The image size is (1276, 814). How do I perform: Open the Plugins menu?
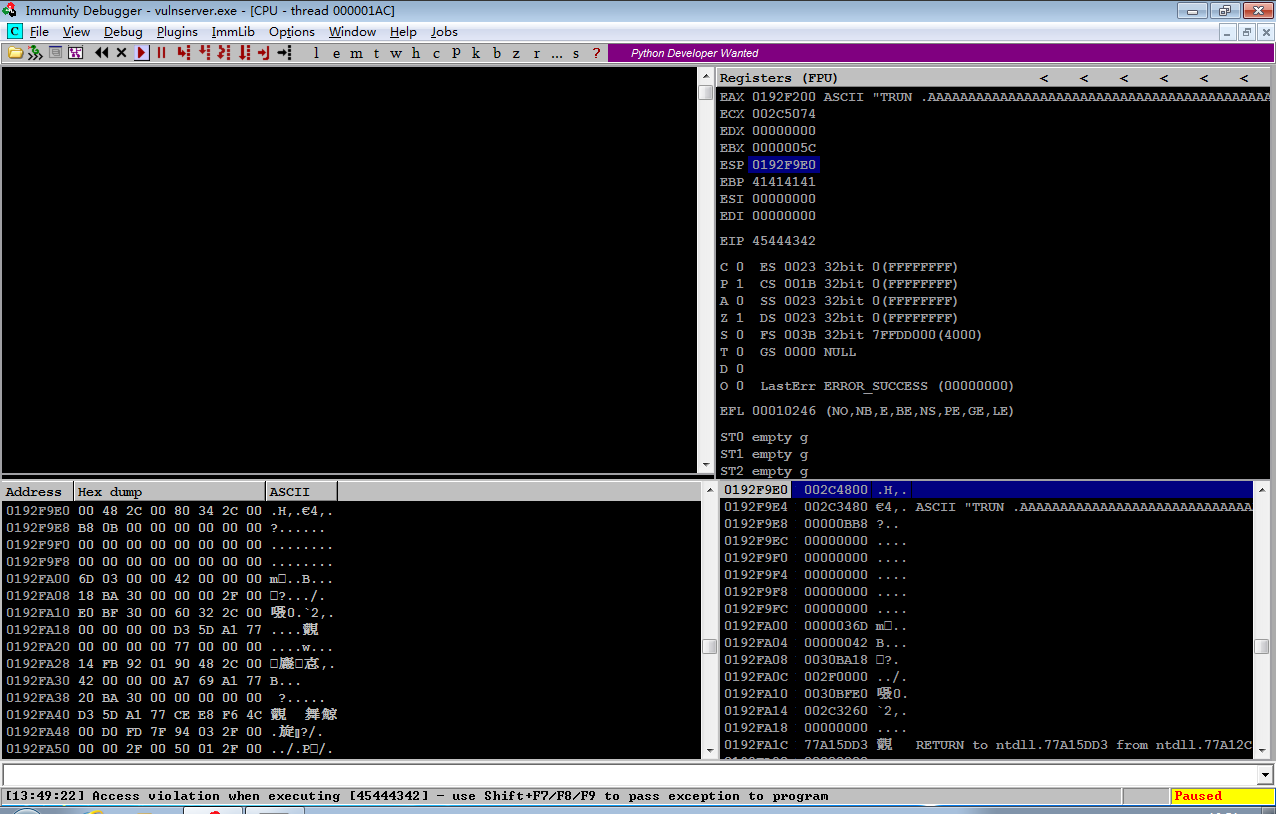pos(177,32)
